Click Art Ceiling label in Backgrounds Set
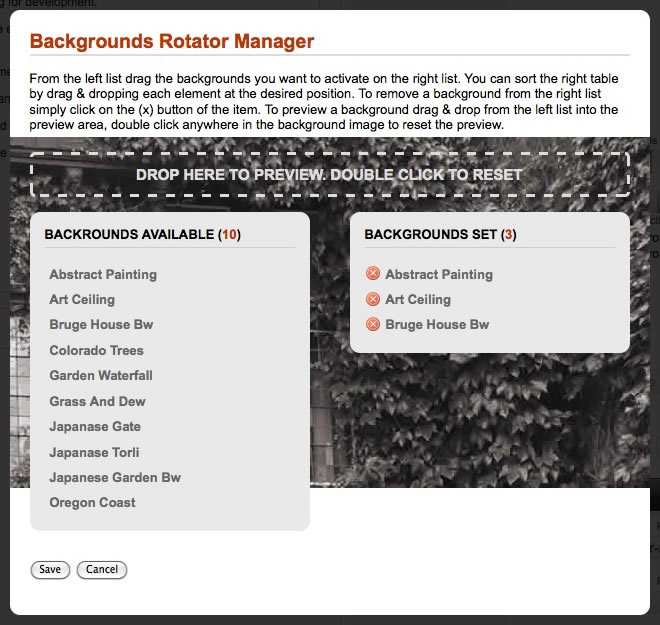This screenshot has width=660, height=625. coord(418,299)
